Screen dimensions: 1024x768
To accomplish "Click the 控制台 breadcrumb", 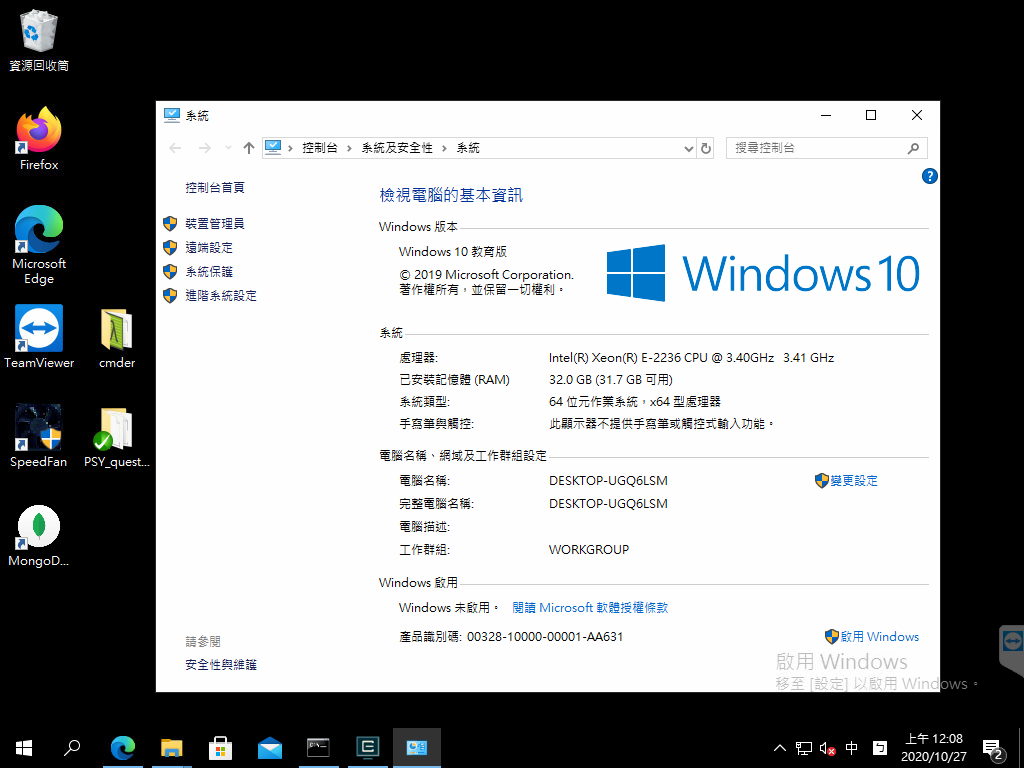I will (319, 148).
